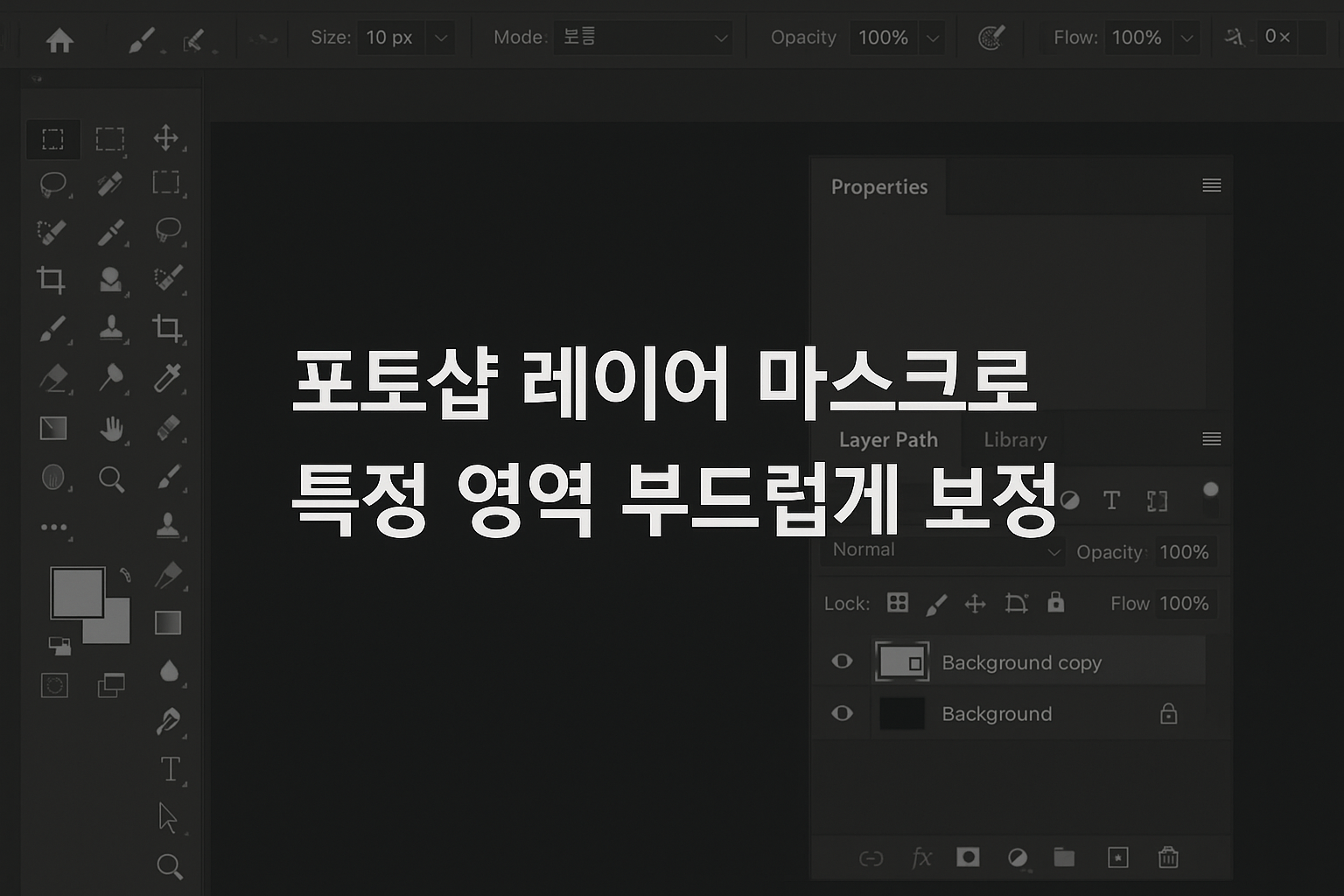Select the Move tool
The width and height of the screenshot is (1344, 896).
(x=166, y=137)
